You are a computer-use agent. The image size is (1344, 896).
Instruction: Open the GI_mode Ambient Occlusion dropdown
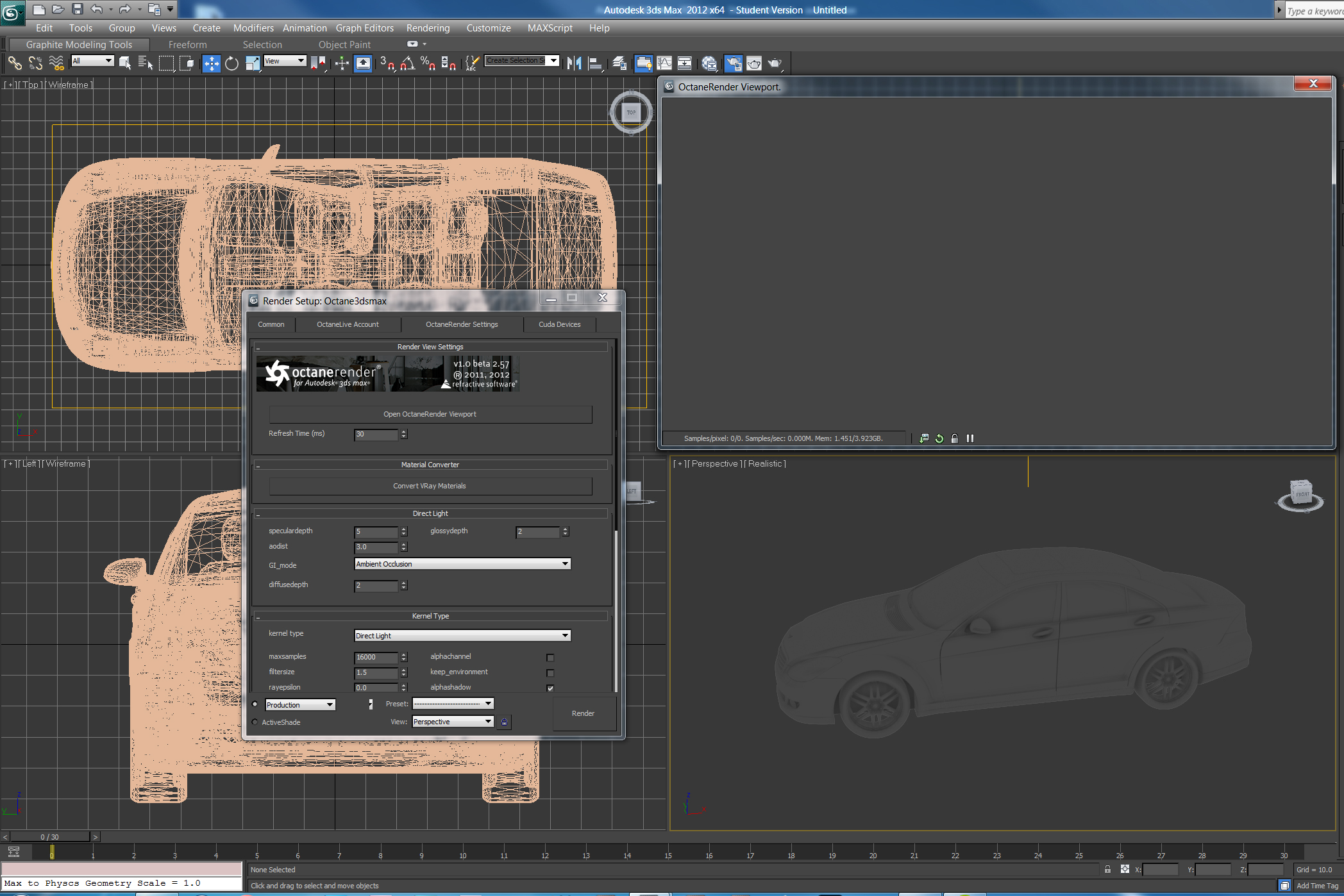(462, 564)
